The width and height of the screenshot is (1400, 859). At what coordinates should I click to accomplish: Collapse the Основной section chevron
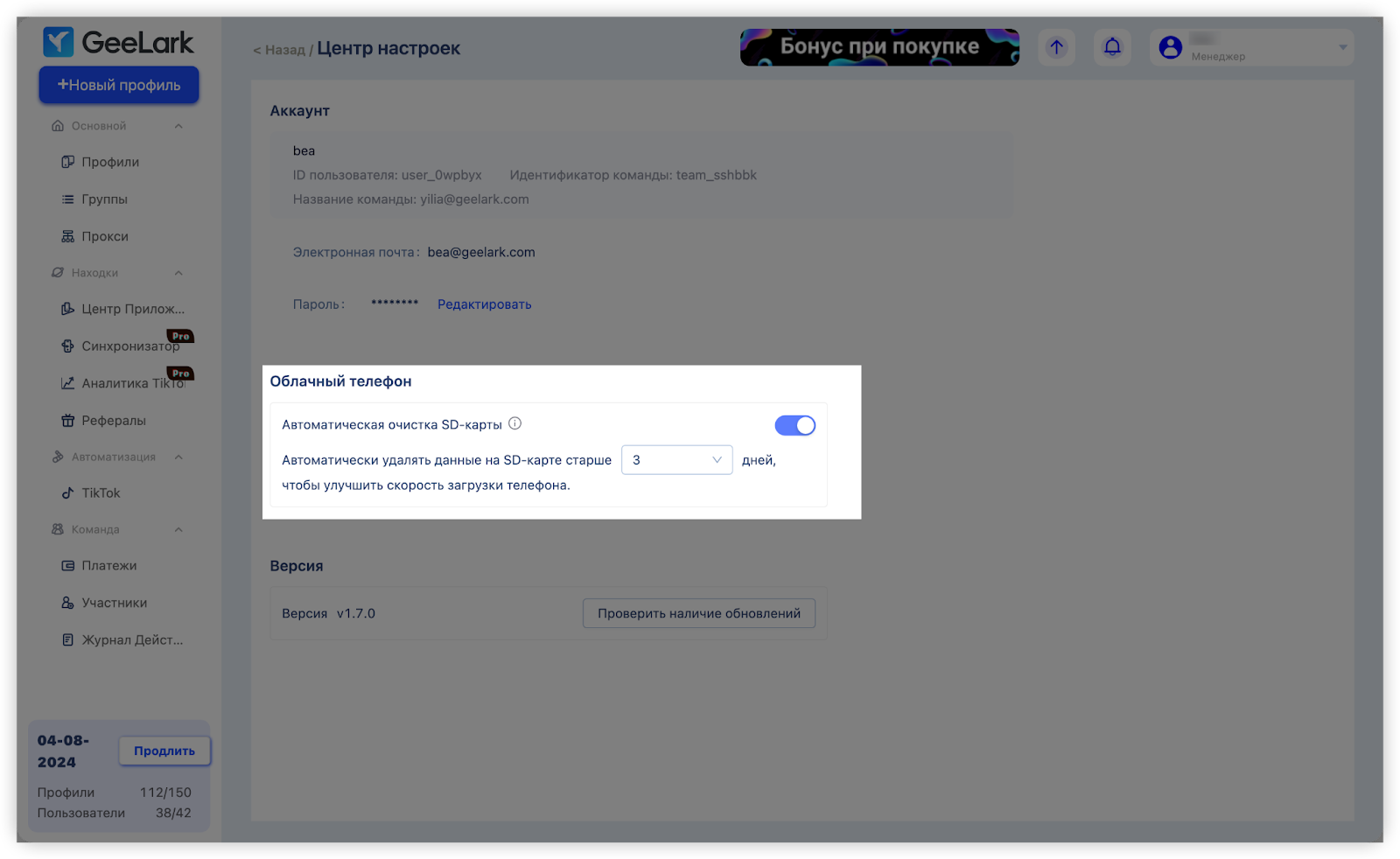click(178, 126)
